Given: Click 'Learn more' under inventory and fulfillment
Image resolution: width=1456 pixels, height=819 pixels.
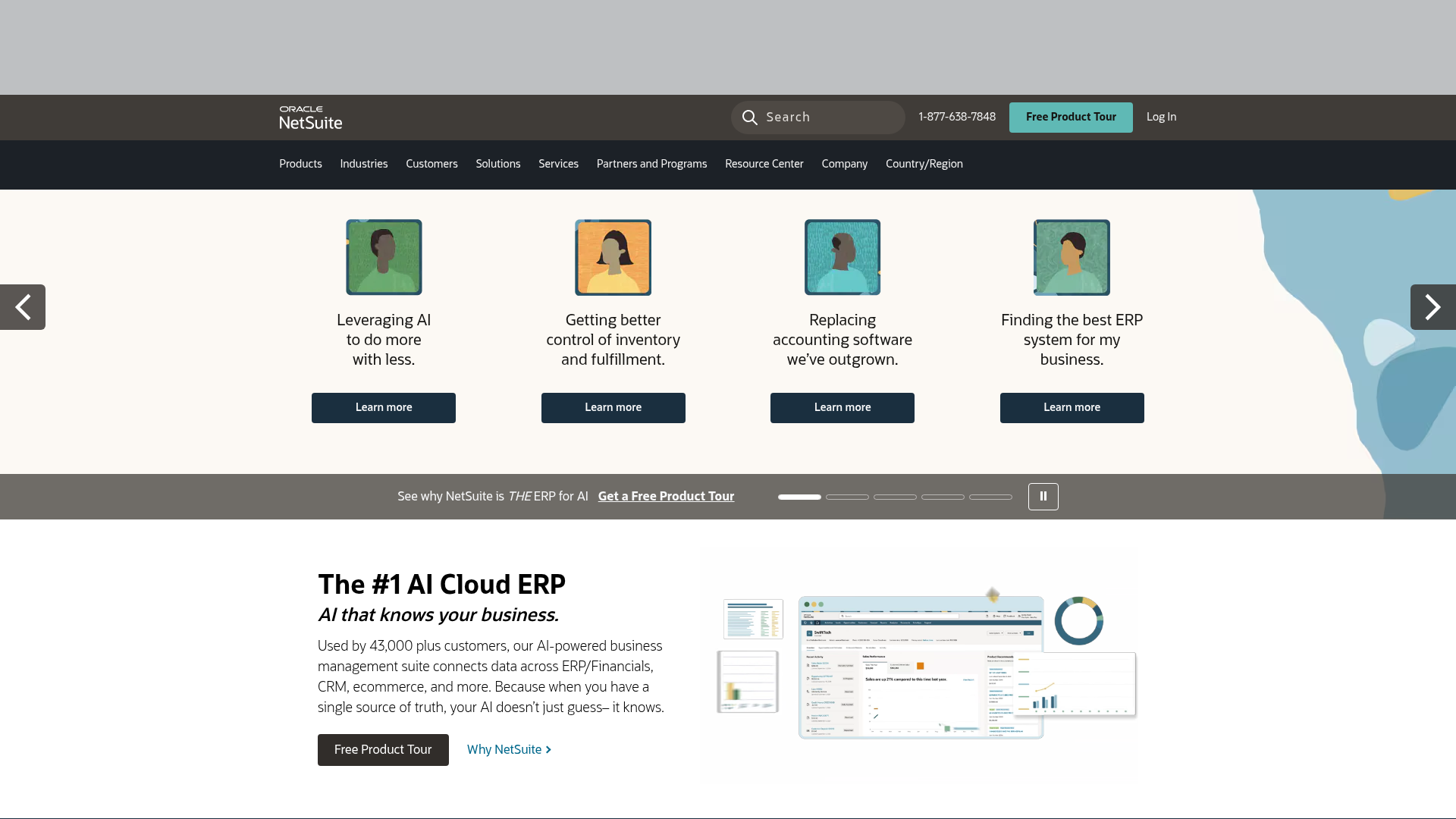Looking at the screenshot, I should click(x=613, y=407).
